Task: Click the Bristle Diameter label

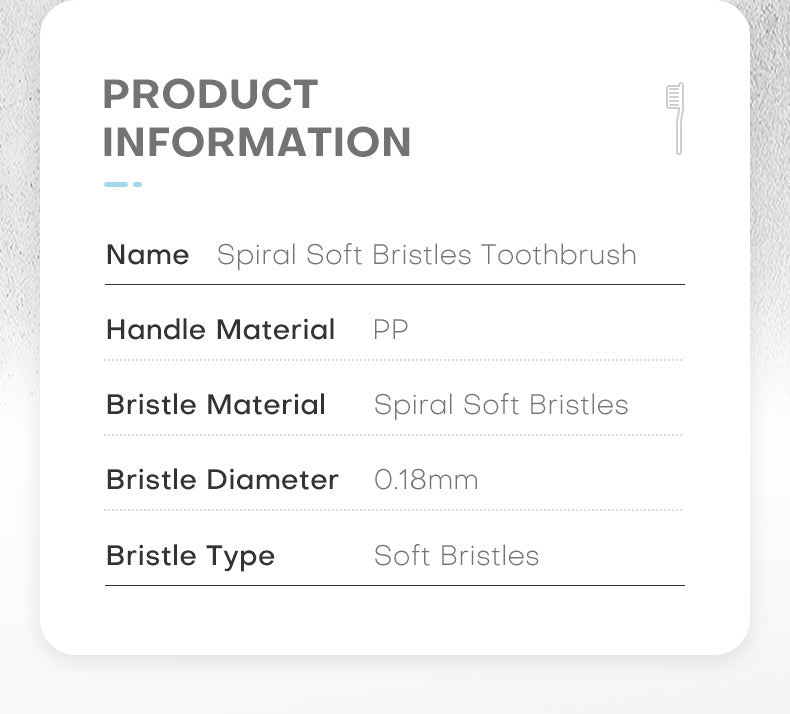Action: pos(222,479)
